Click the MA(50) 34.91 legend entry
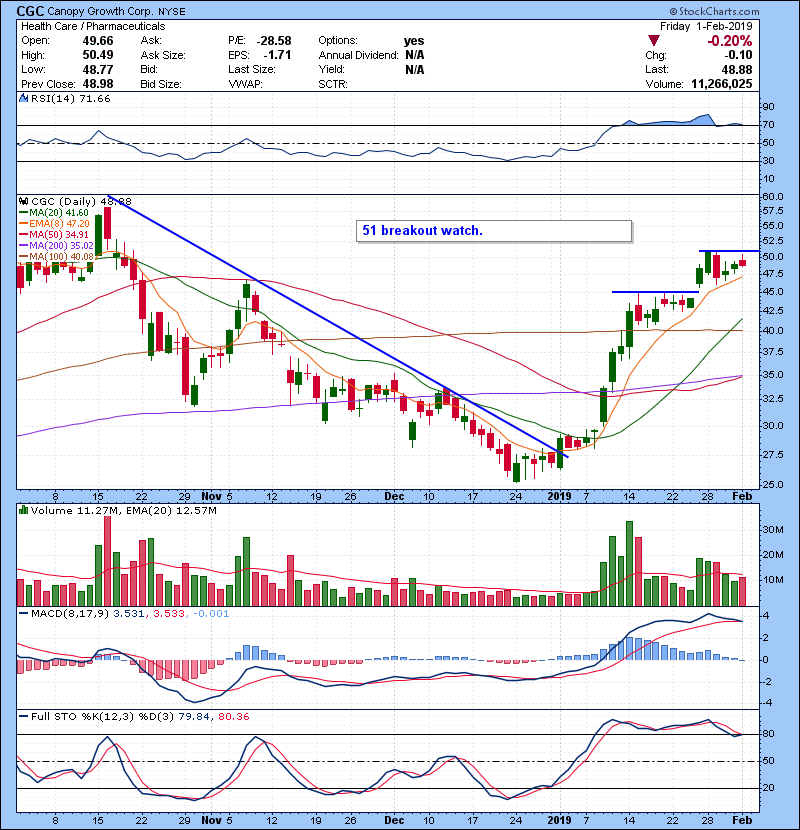 point(54,234)
